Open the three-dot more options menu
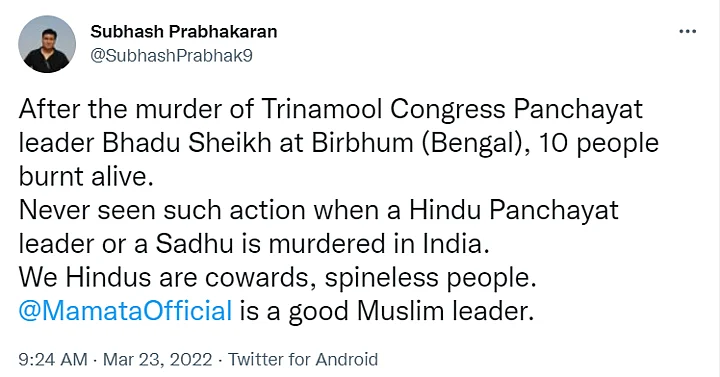Screen dimensions: 720x377 tap(687, 32)
